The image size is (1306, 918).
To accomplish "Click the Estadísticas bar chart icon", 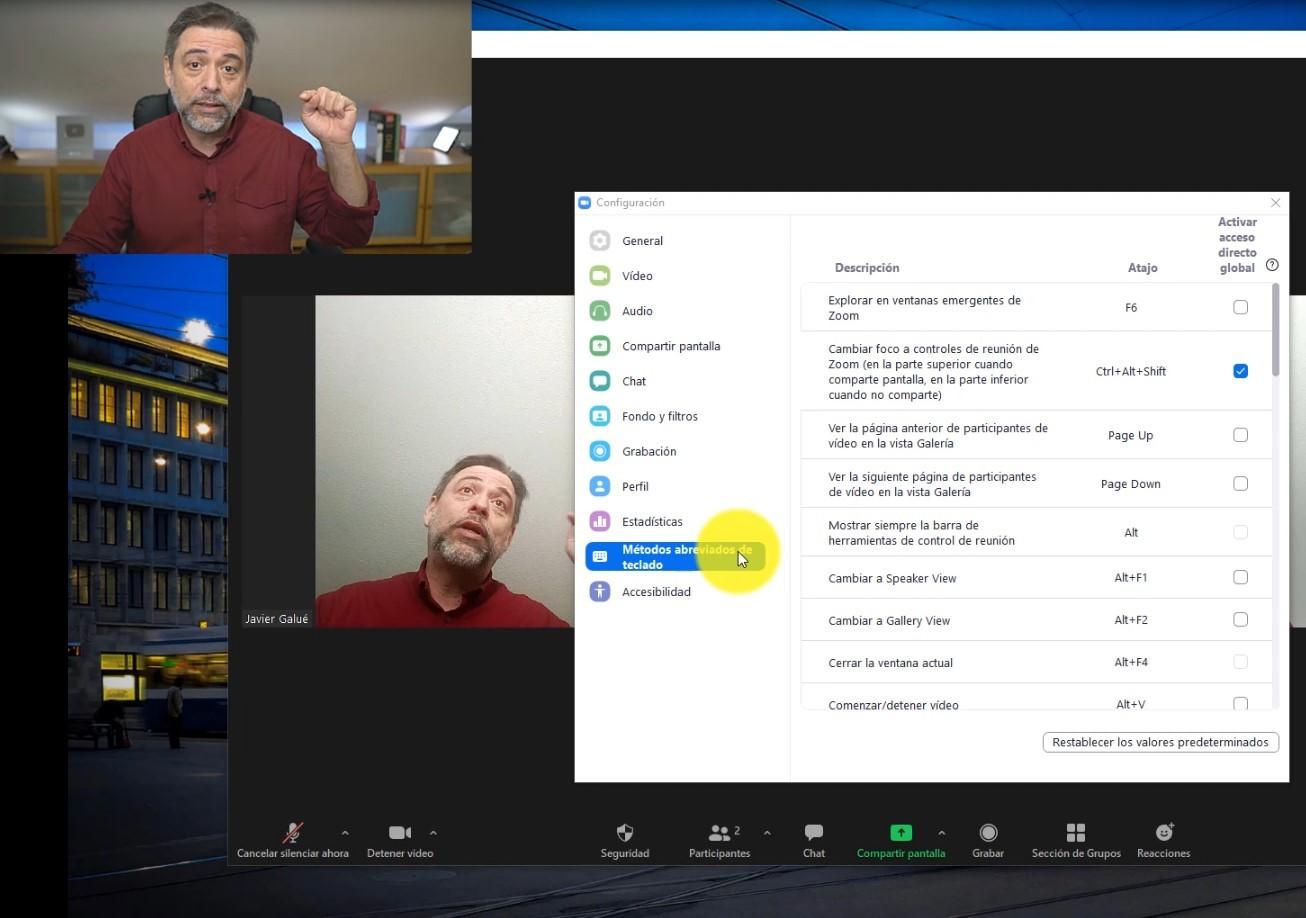I will pyautogui.click(x=600, y=521).
